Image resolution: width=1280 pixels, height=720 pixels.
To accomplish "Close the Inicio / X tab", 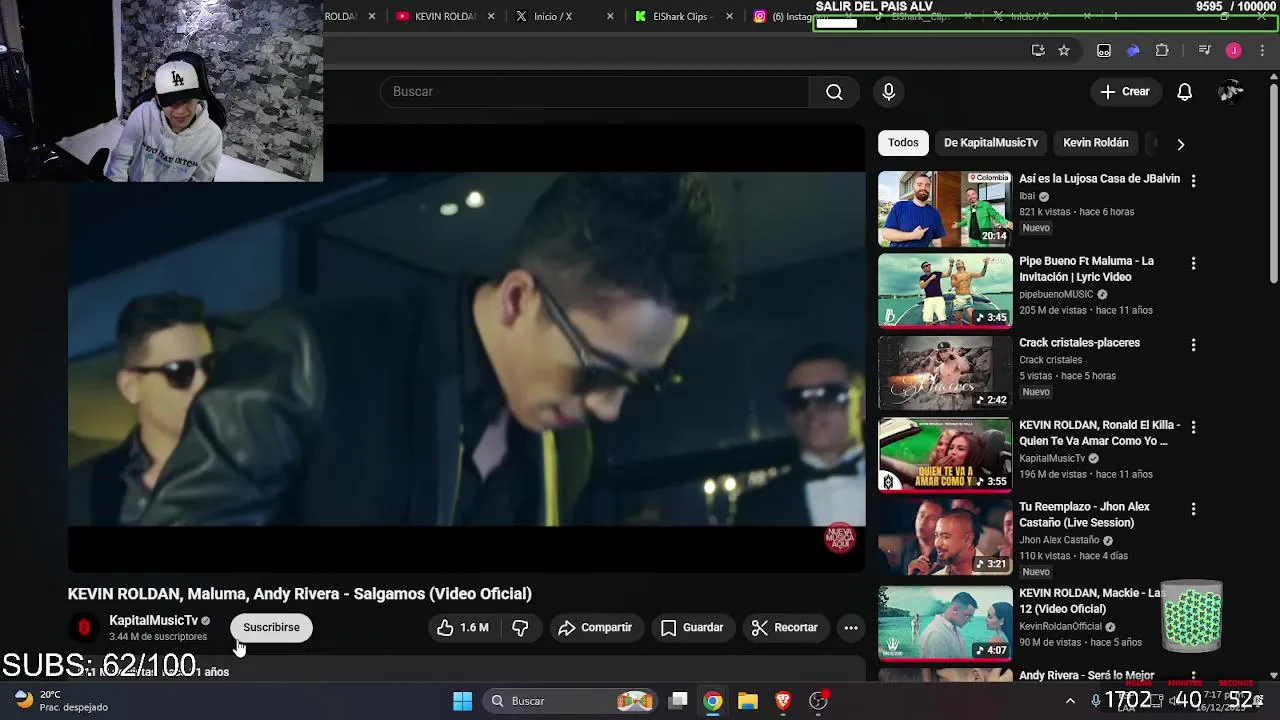I will click(x=611, y=16).
